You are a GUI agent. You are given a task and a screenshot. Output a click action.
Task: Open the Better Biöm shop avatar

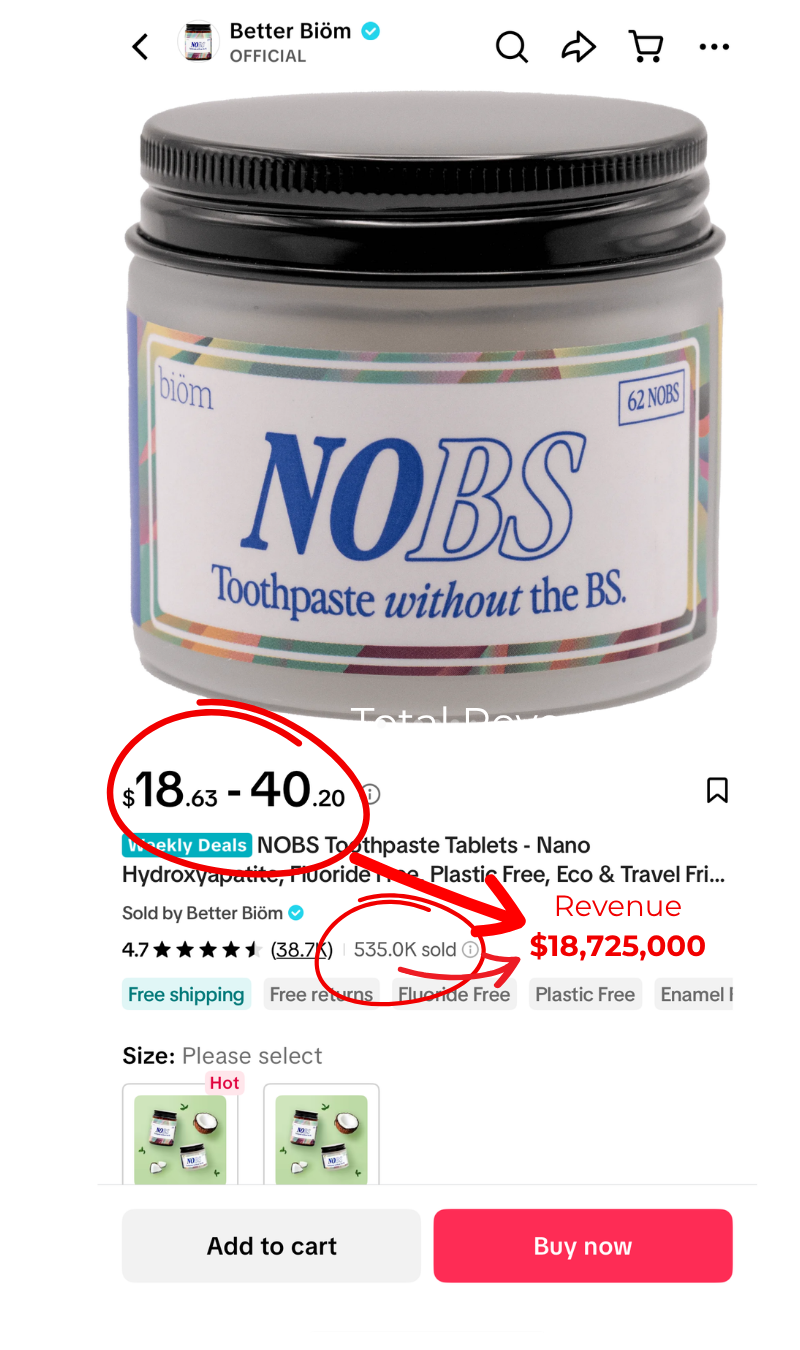(198, 44)
